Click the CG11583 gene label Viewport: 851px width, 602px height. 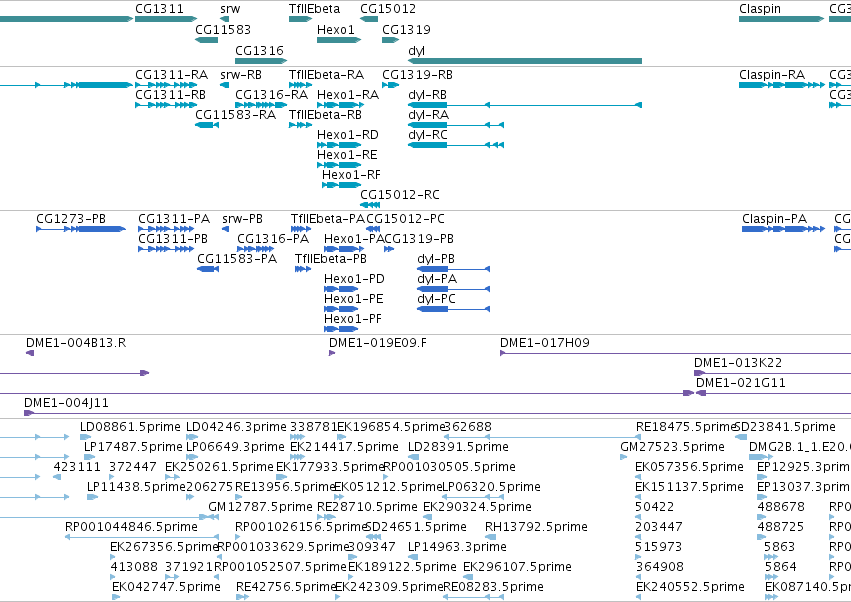pos(223,29)
